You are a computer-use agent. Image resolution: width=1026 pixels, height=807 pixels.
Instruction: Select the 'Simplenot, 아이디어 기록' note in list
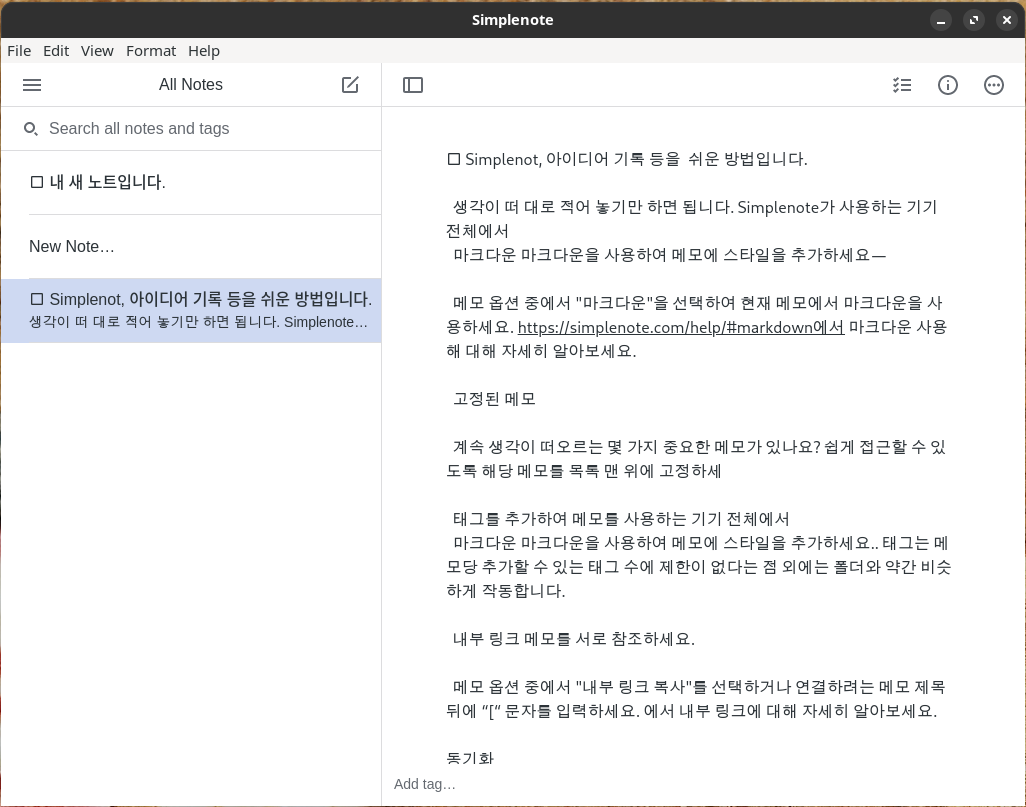coord(191,310)
